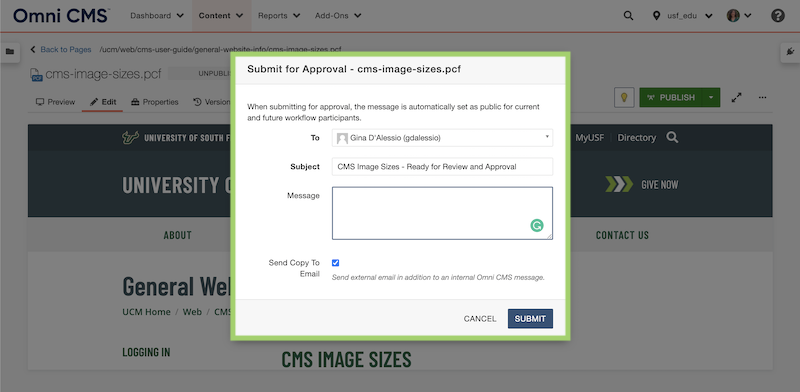
Task: Expand the Add-Ons menu
Action: [338, 16]
